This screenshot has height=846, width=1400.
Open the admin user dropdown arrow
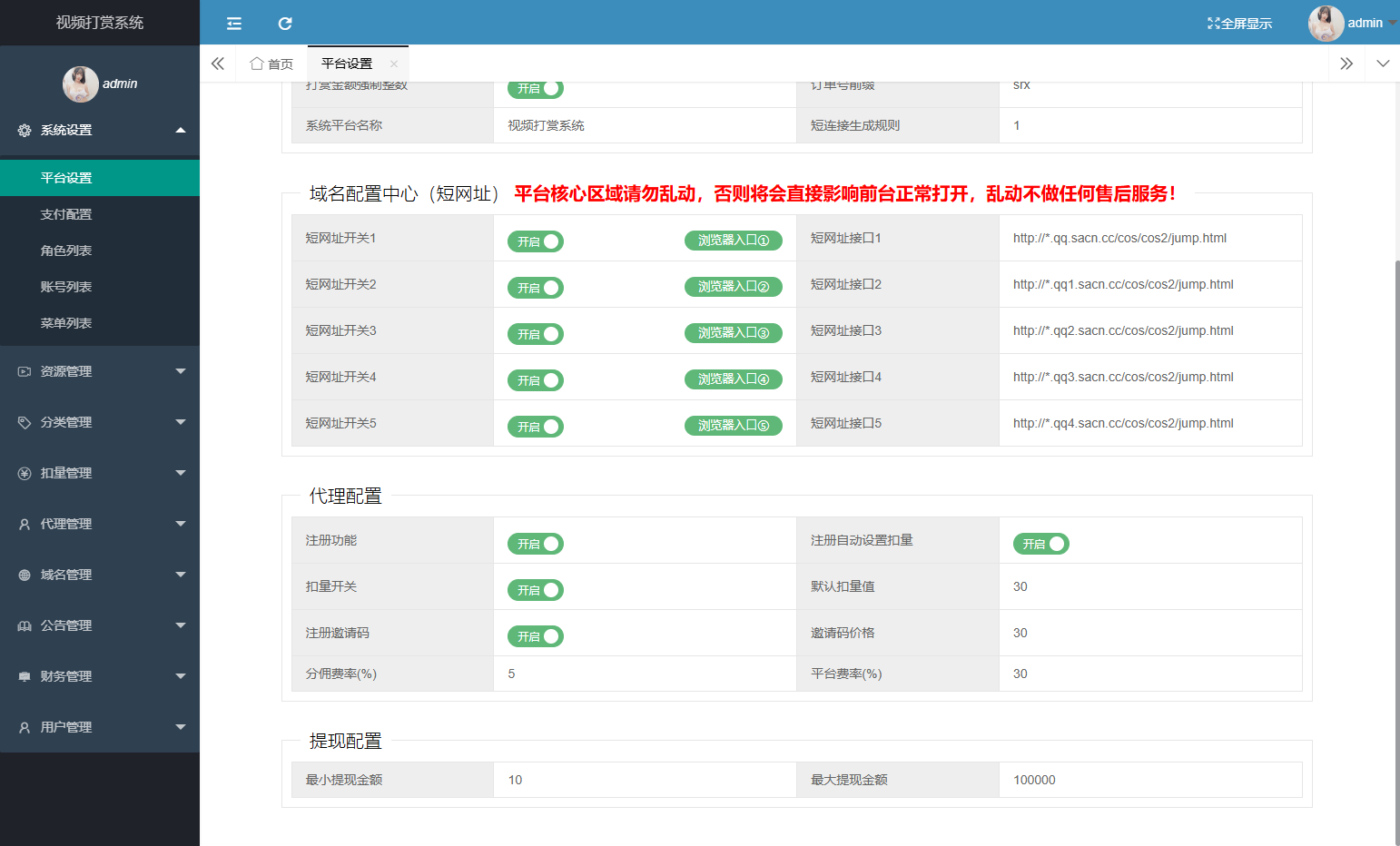tap(1393, 24)
